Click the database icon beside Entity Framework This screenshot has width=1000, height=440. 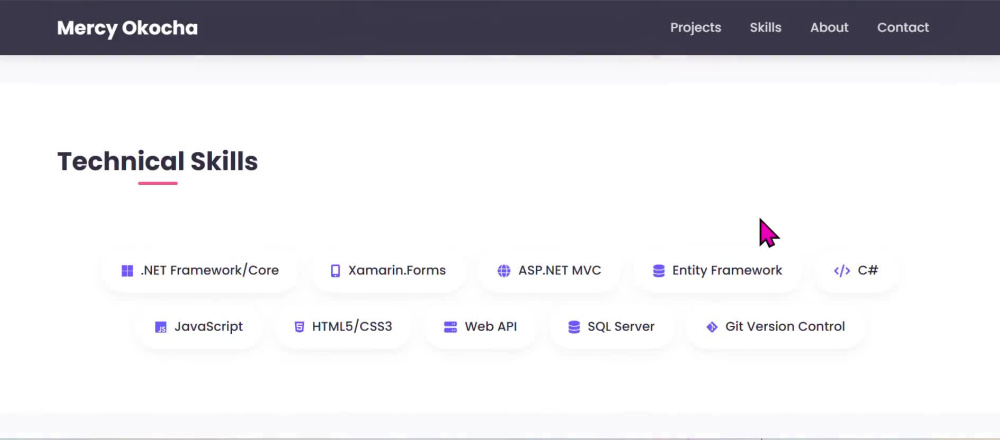point(659,271)
